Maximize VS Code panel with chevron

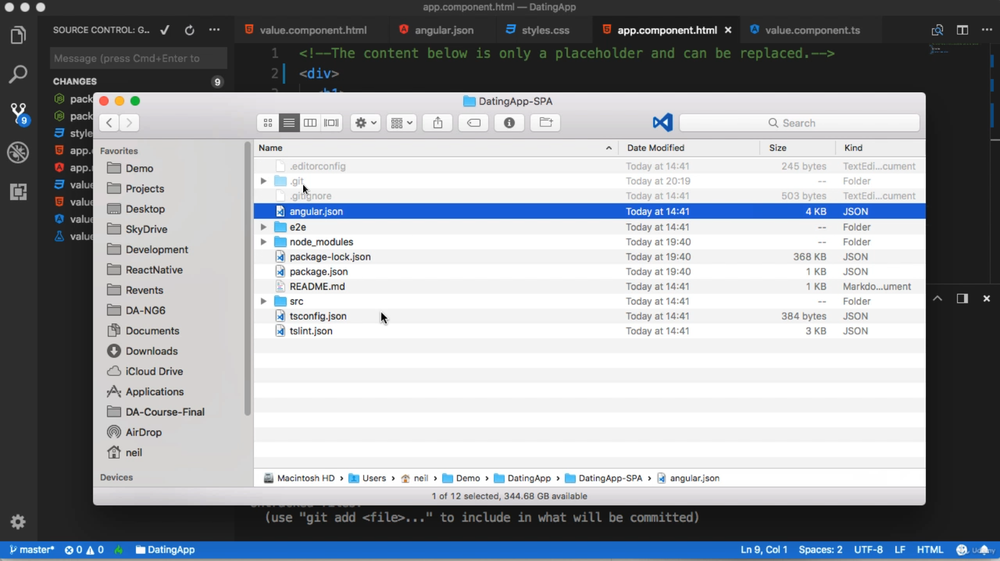tap(938, 298)
